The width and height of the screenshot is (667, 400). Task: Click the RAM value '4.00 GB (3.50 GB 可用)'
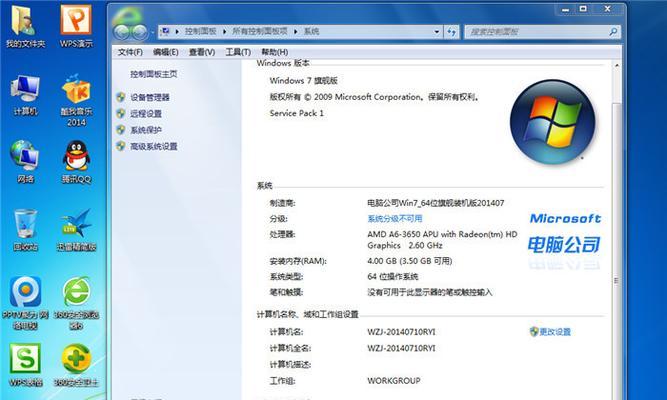(410, 261)
